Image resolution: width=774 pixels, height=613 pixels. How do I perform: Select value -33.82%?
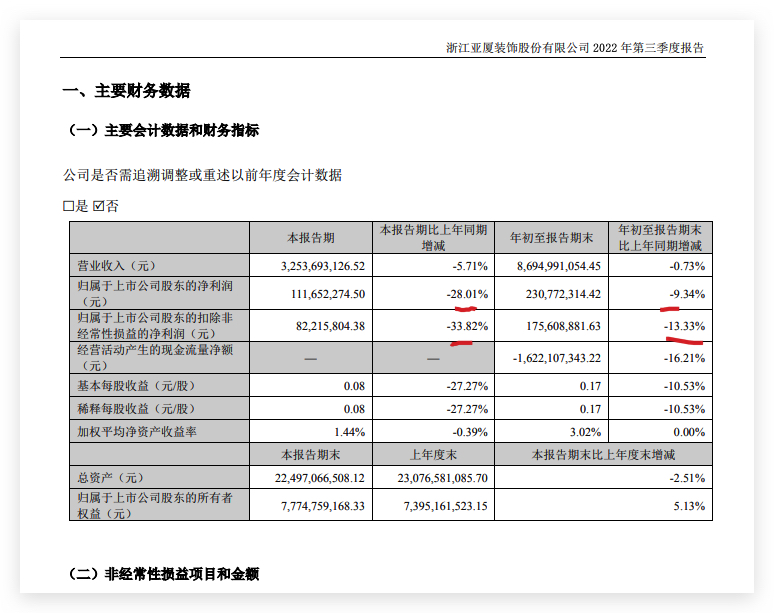[x=467, y=326]
